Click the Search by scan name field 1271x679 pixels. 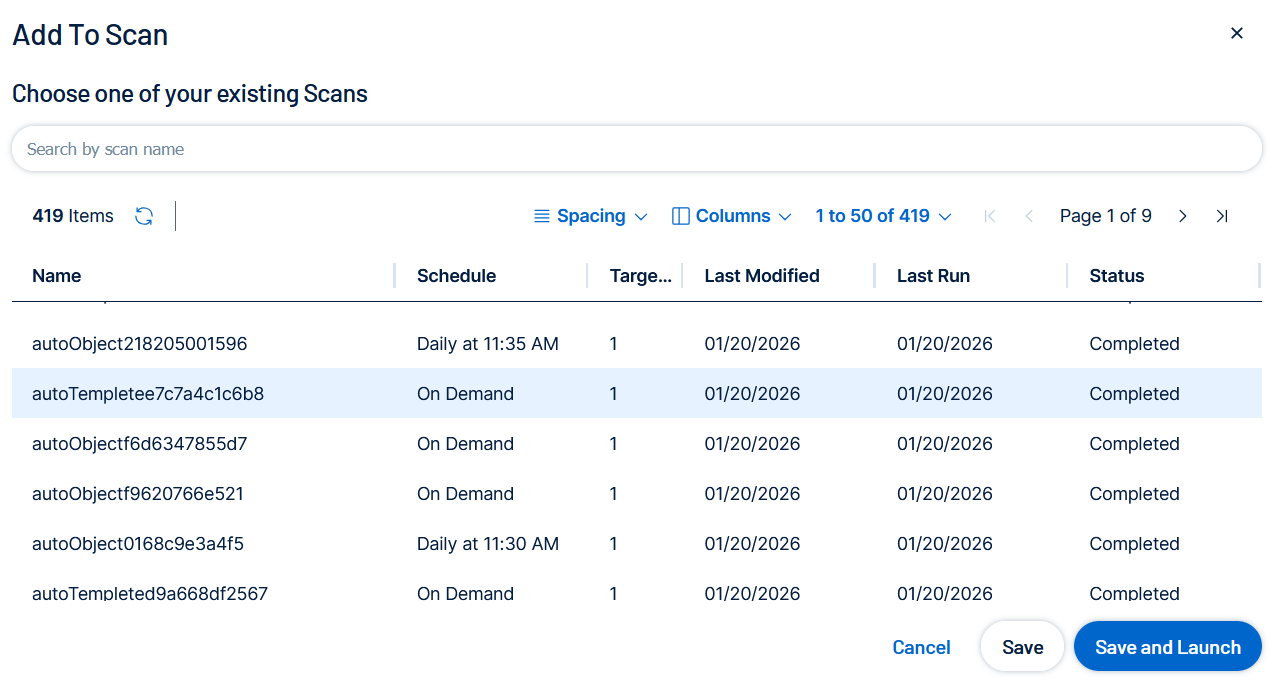[x=636, y=149]
